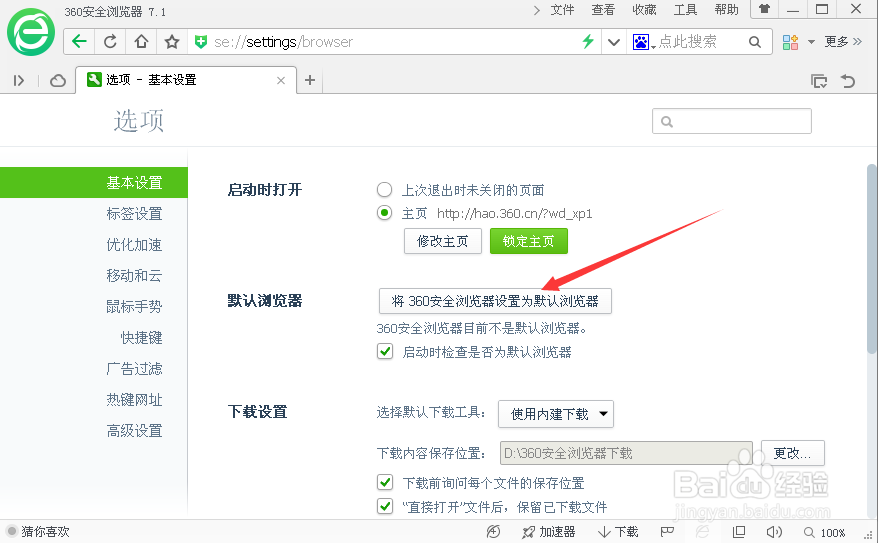Mute sound with the speaker icon
The height and width of the screenshot is (543, 878).
pyautogui.click(x=774, y=532)
